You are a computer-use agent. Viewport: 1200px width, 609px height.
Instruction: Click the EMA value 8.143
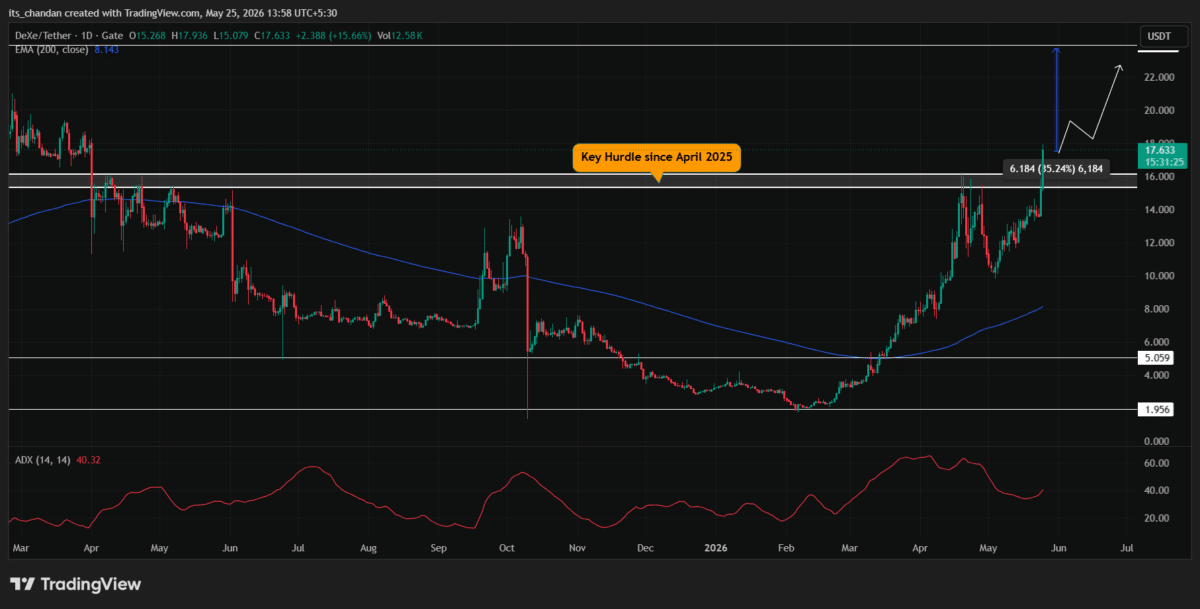click(x=108, y=49)
